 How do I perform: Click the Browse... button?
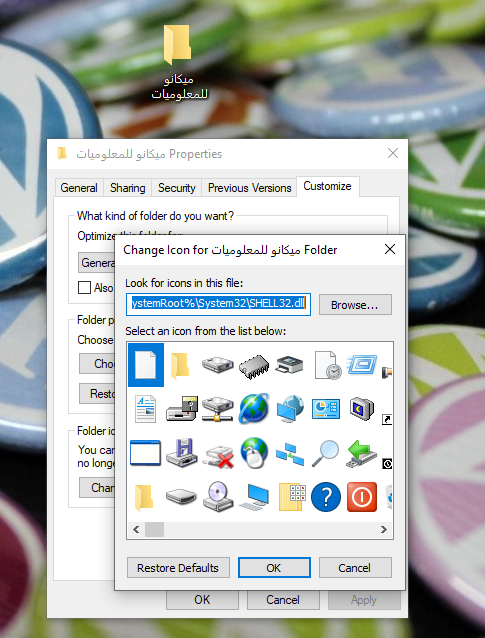(355, 305)
